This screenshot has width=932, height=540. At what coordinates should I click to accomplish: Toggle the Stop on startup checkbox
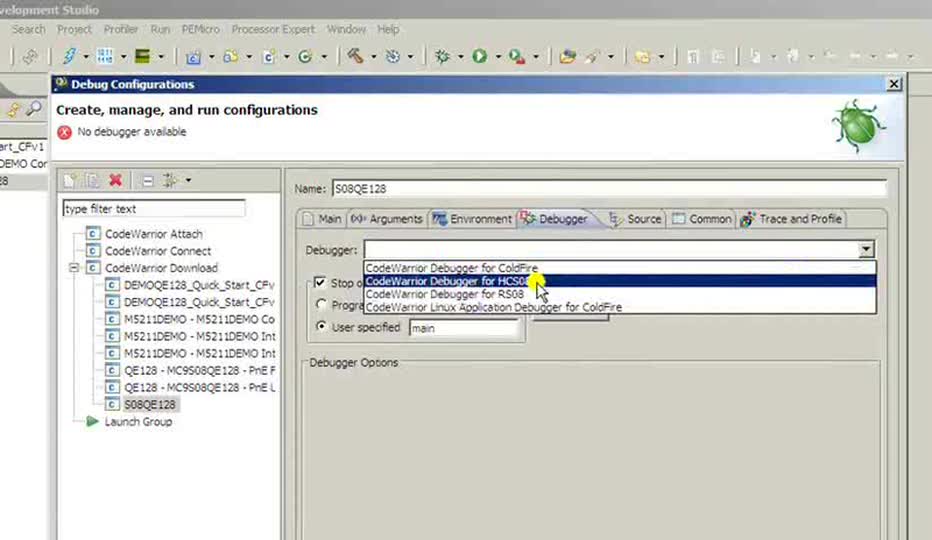[321, 284]
